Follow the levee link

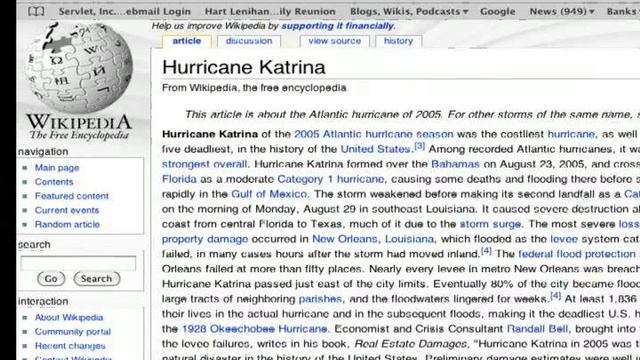click(x=564, y=239)
